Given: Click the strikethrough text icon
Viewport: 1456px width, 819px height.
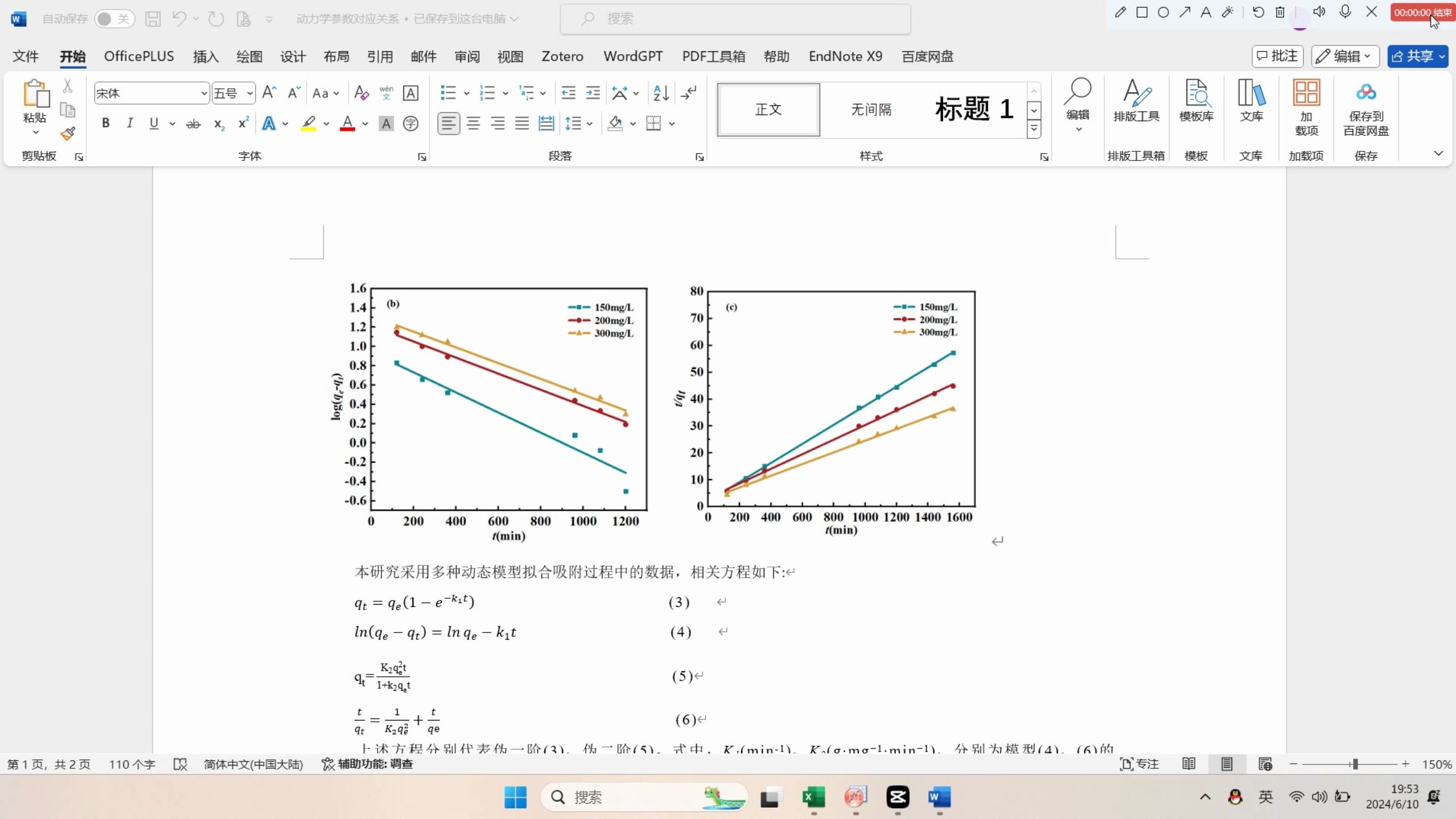Looking at the screenshot, I should 193,123.
